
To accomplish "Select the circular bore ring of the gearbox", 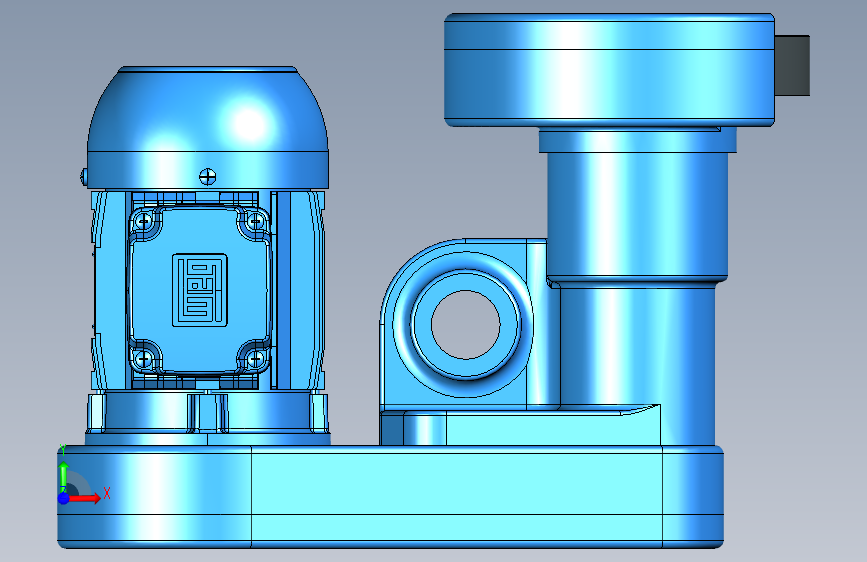I will click(x=466, y=325).
